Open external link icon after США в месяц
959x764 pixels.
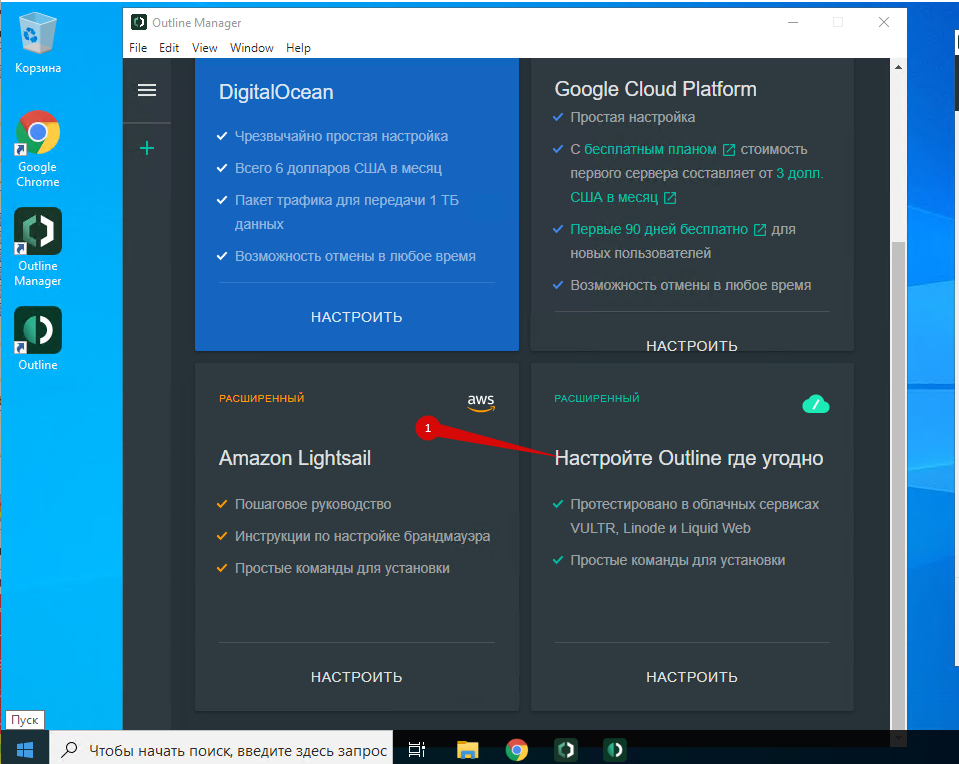[670, 198]
